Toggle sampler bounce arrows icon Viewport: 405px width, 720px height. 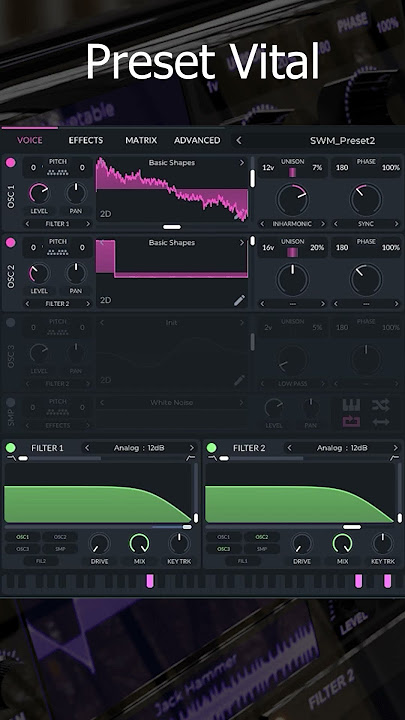tap(381, 422)
